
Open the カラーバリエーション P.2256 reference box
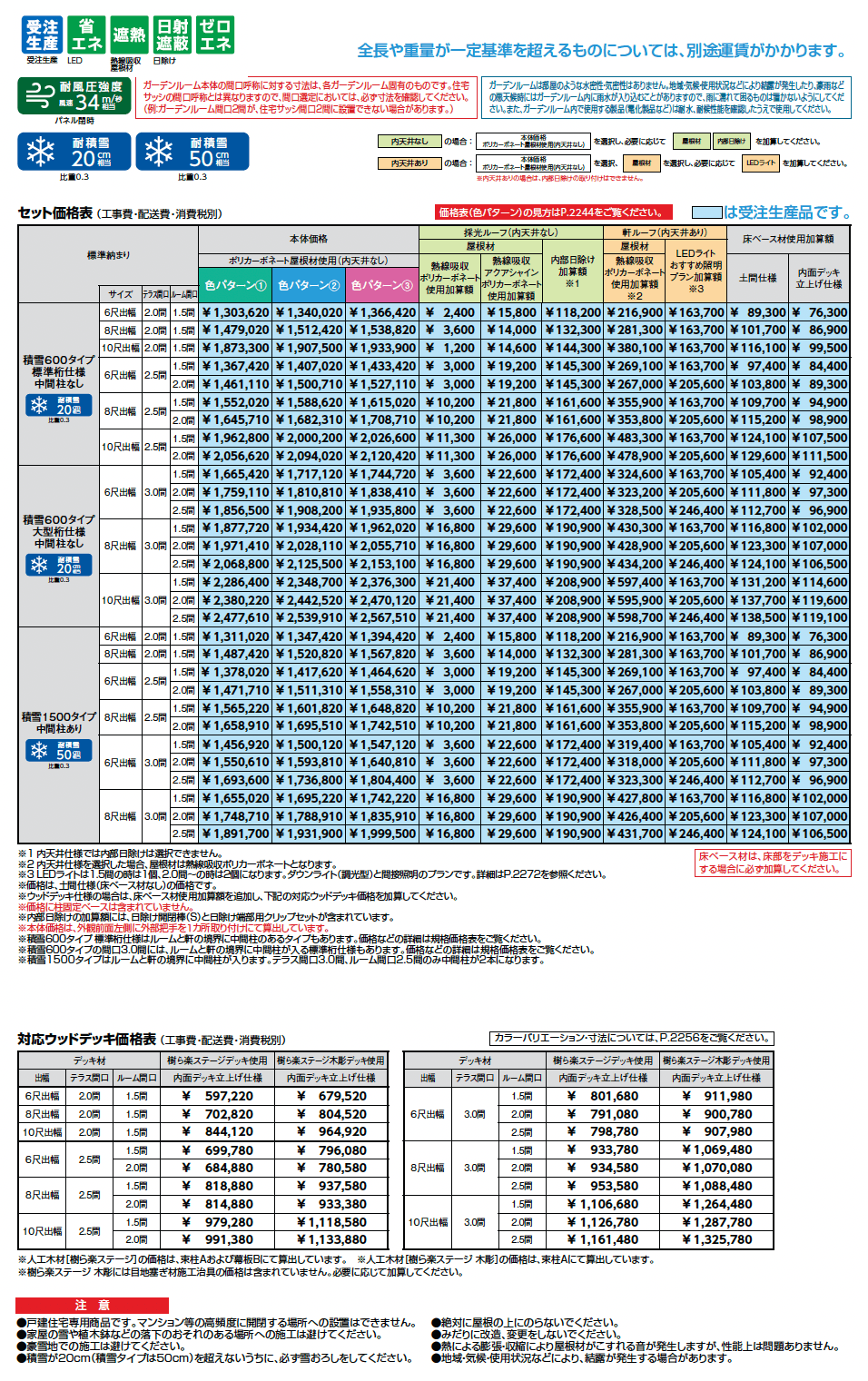tap(632, 1038)
